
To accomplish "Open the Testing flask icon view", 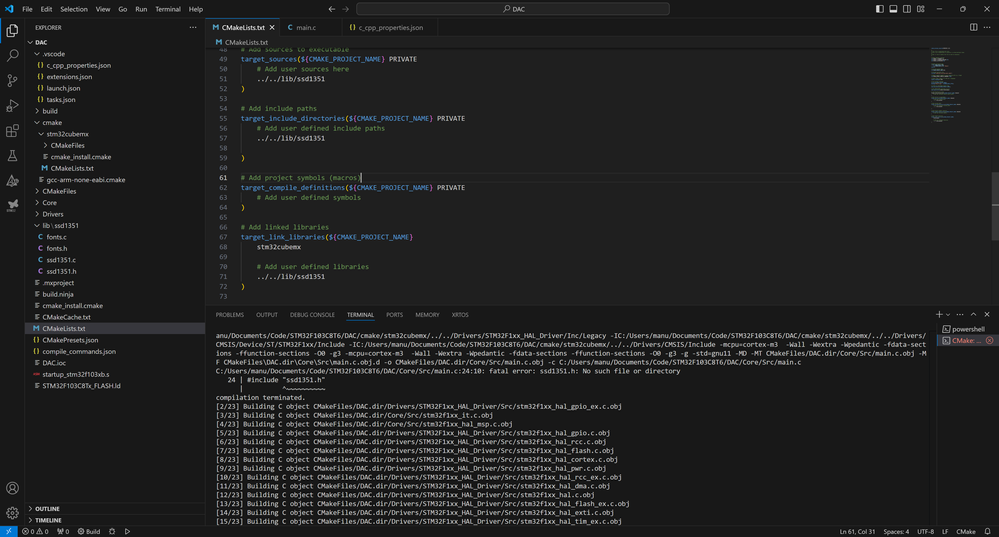I will coord(12,156).
